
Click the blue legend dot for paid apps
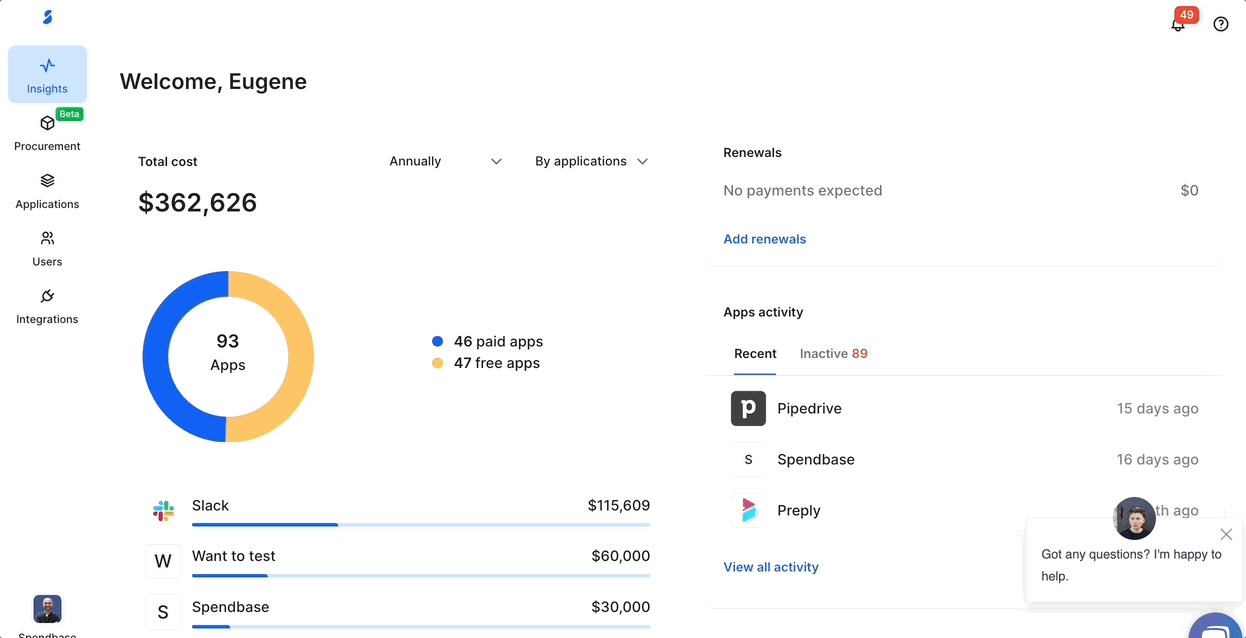pyautogui.click(x=437, y=341)
